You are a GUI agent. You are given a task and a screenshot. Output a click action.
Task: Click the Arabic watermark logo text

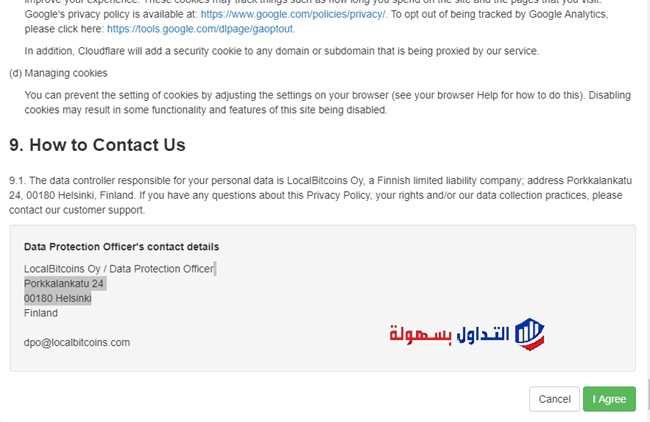[x=449, y=334]
